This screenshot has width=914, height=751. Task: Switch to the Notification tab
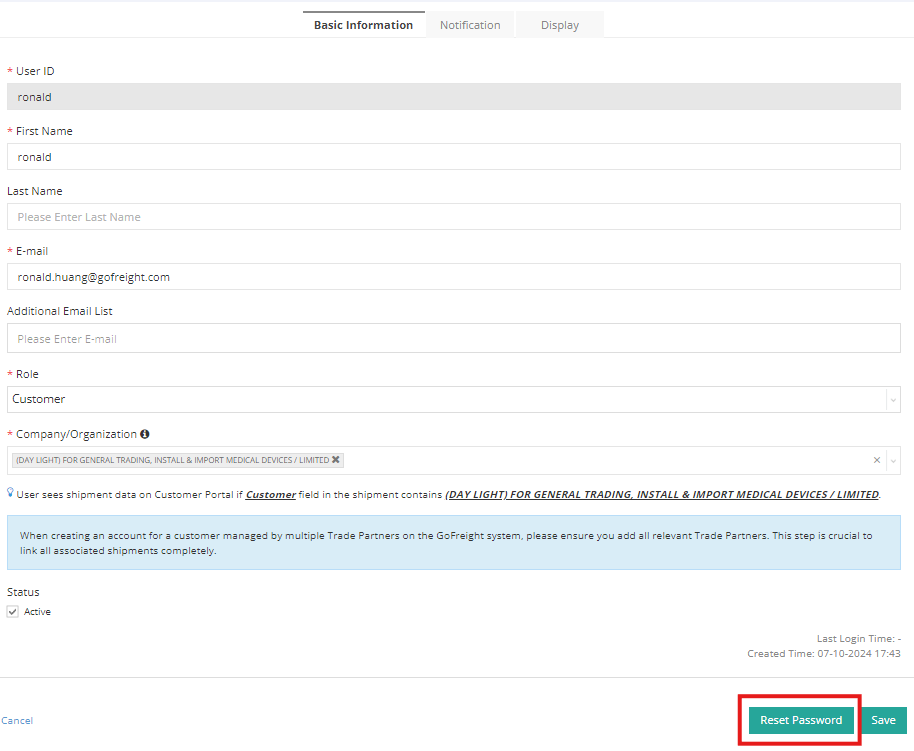click(470, 25)
